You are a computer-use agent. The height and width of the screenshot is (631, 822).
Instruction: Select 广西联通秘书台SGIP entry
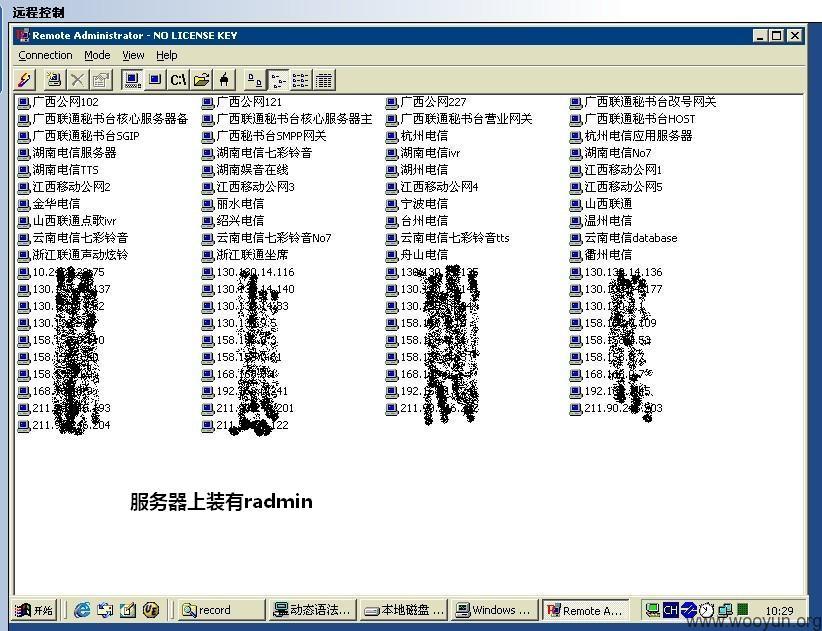click(x=79, y=136)
